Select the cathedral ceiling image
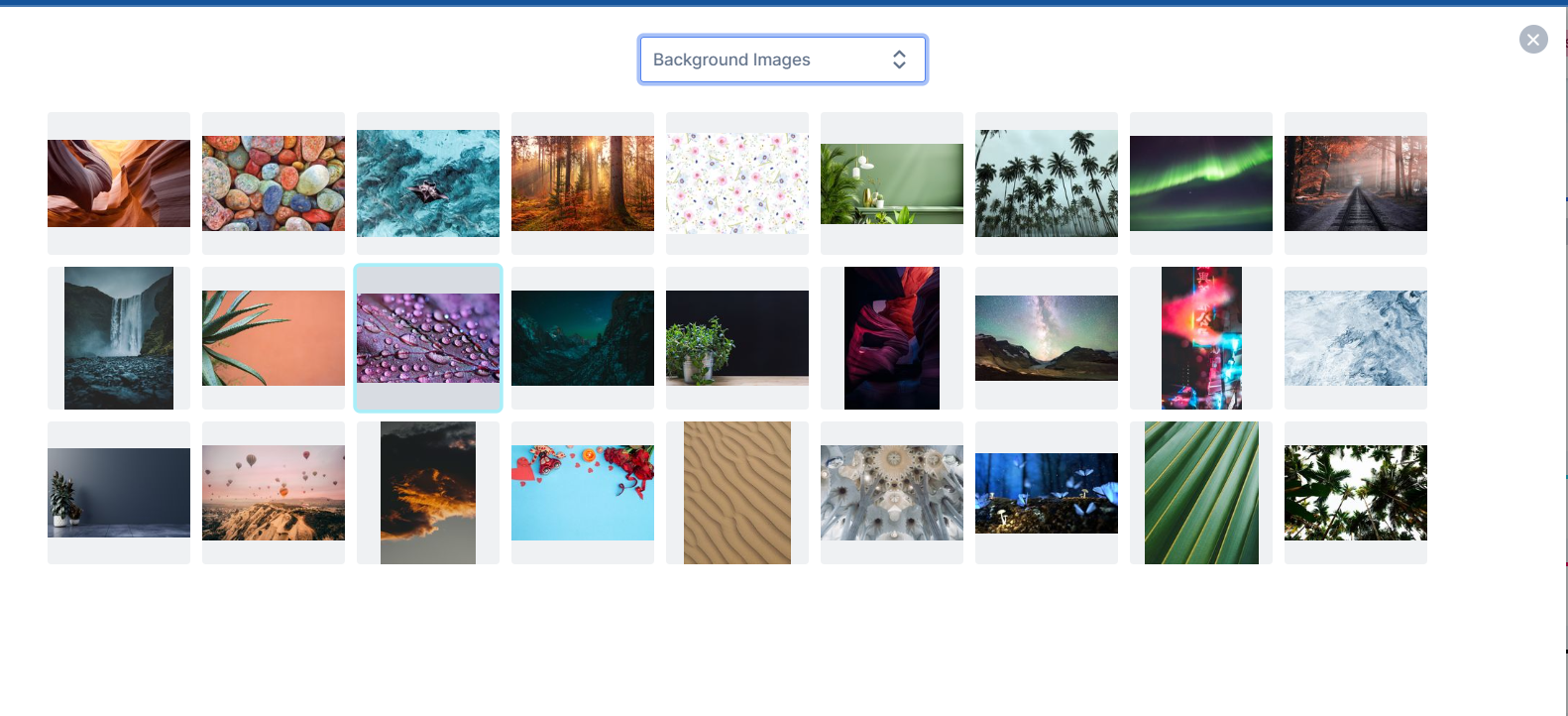 tap(892, 493)
